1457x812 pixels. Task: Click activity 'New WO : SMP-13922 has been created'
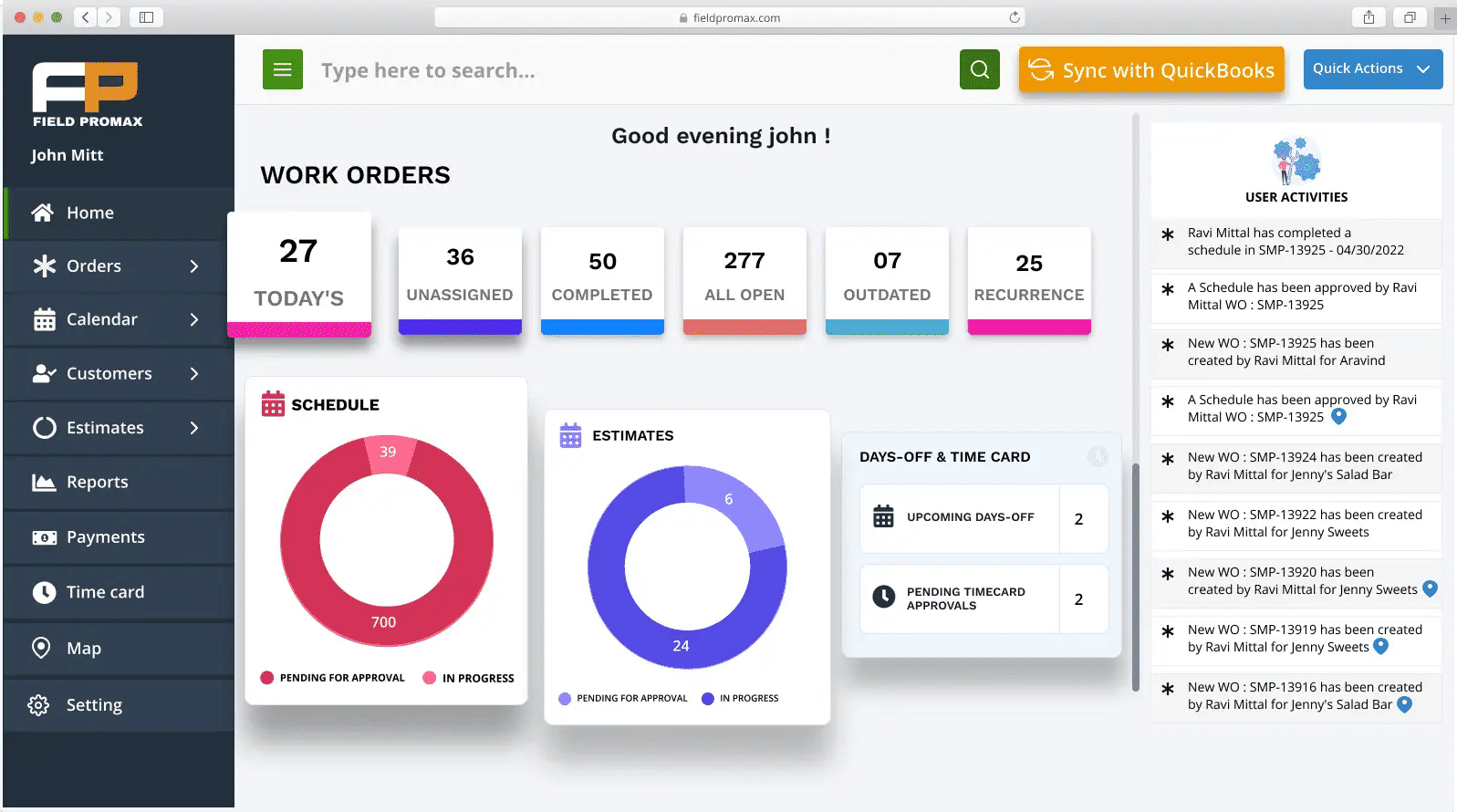[x=1296, y=523]
